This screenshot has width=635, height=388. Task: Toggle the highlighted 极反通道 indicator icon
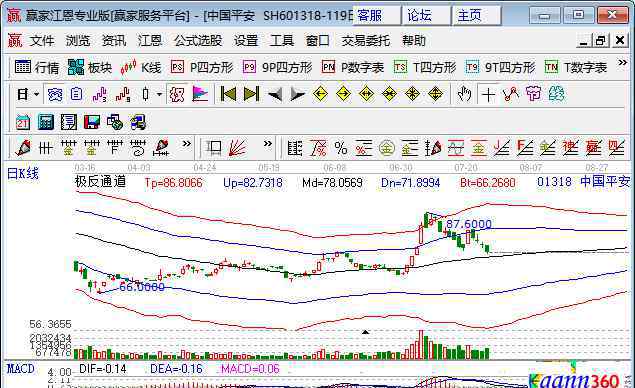coord(177,94)
